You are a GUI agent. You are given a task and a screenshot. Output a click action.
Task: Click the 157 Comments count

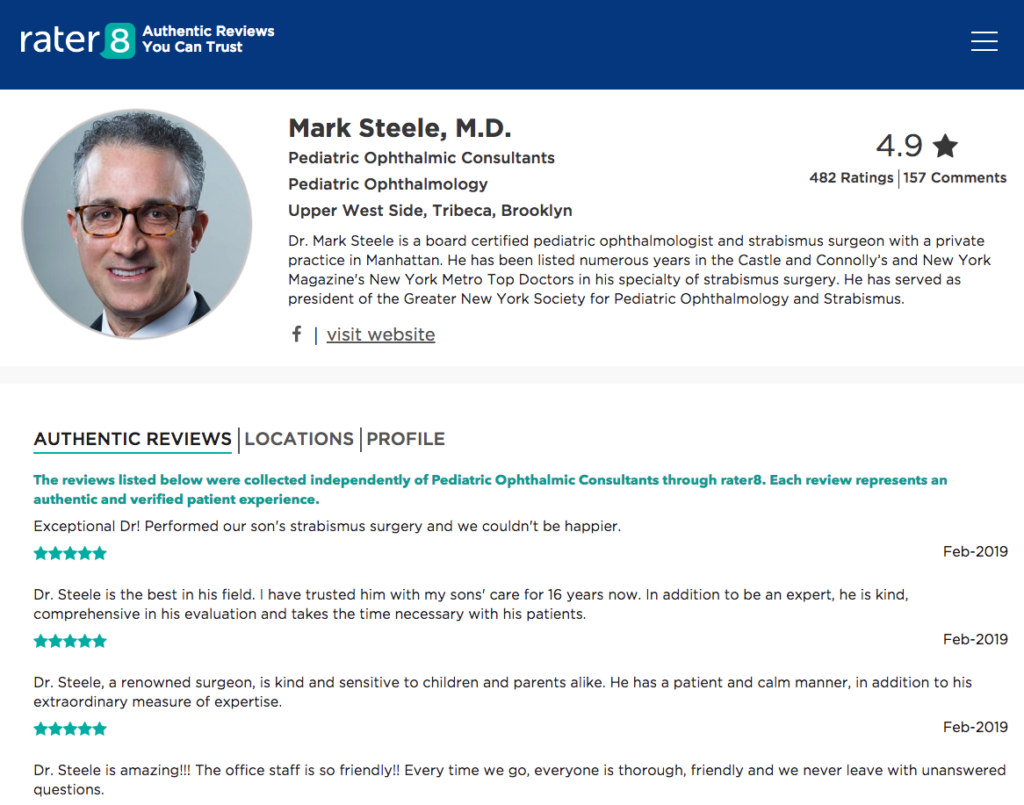955,178
